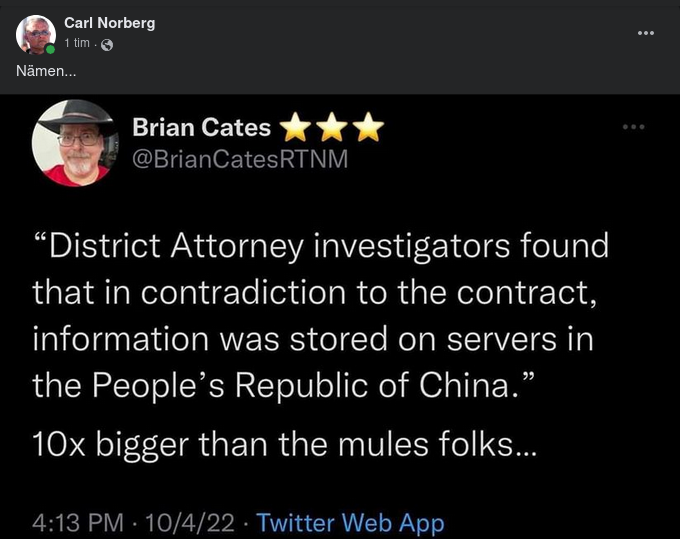Click the "1 tim" post timestamp
Viewport: 680px width, 539px height.
(79, 45)
